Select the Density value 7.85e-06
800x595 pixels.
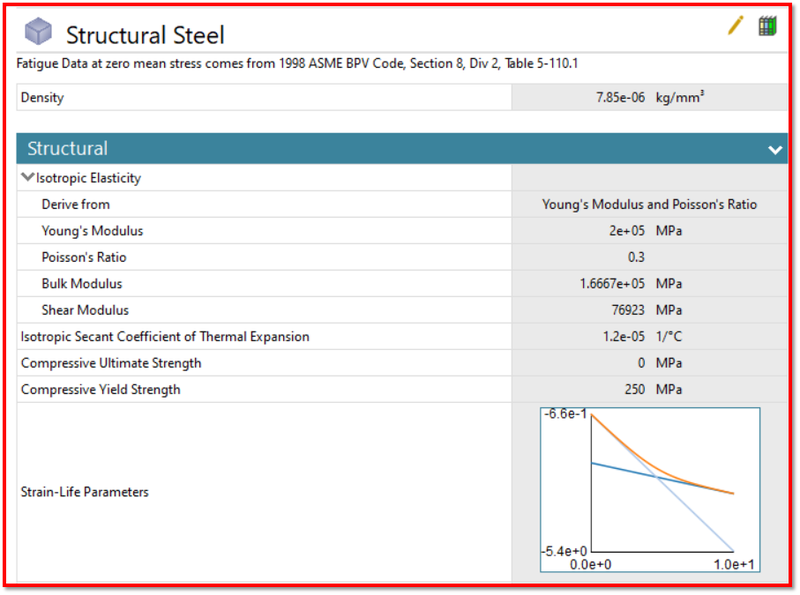pos(620,97)
